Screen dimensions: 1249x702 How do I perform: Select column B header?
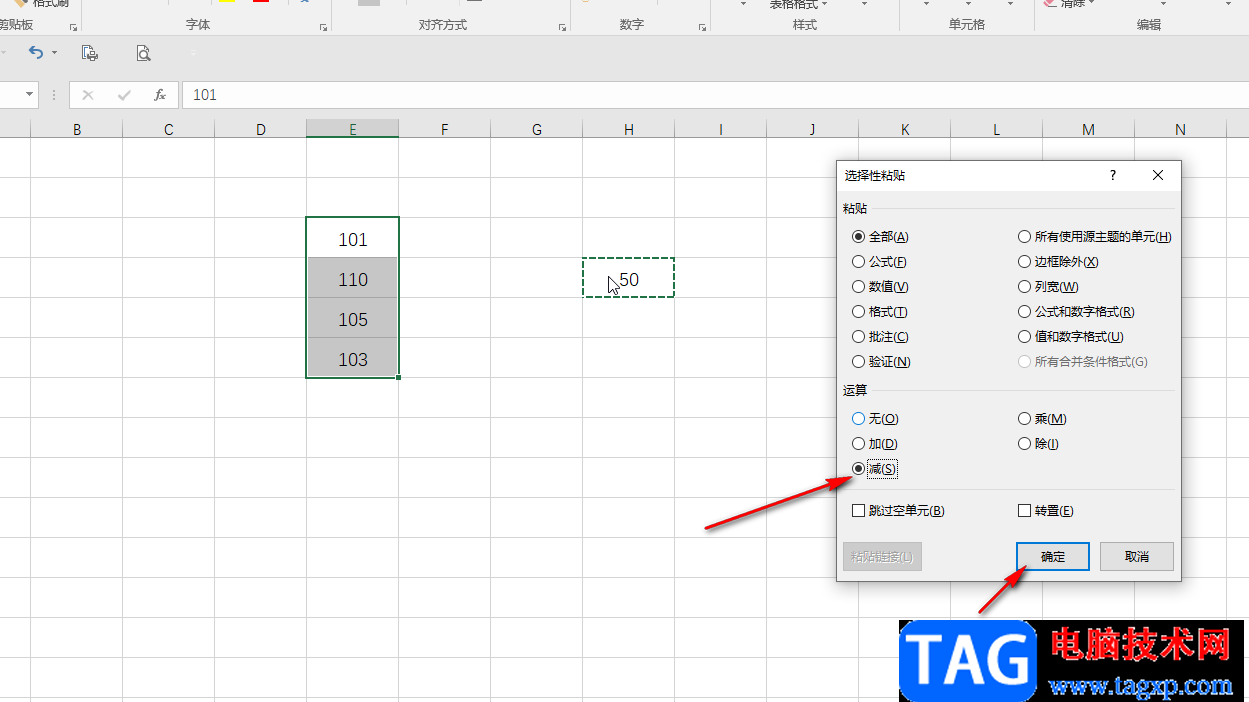click(x=77, y=129)
